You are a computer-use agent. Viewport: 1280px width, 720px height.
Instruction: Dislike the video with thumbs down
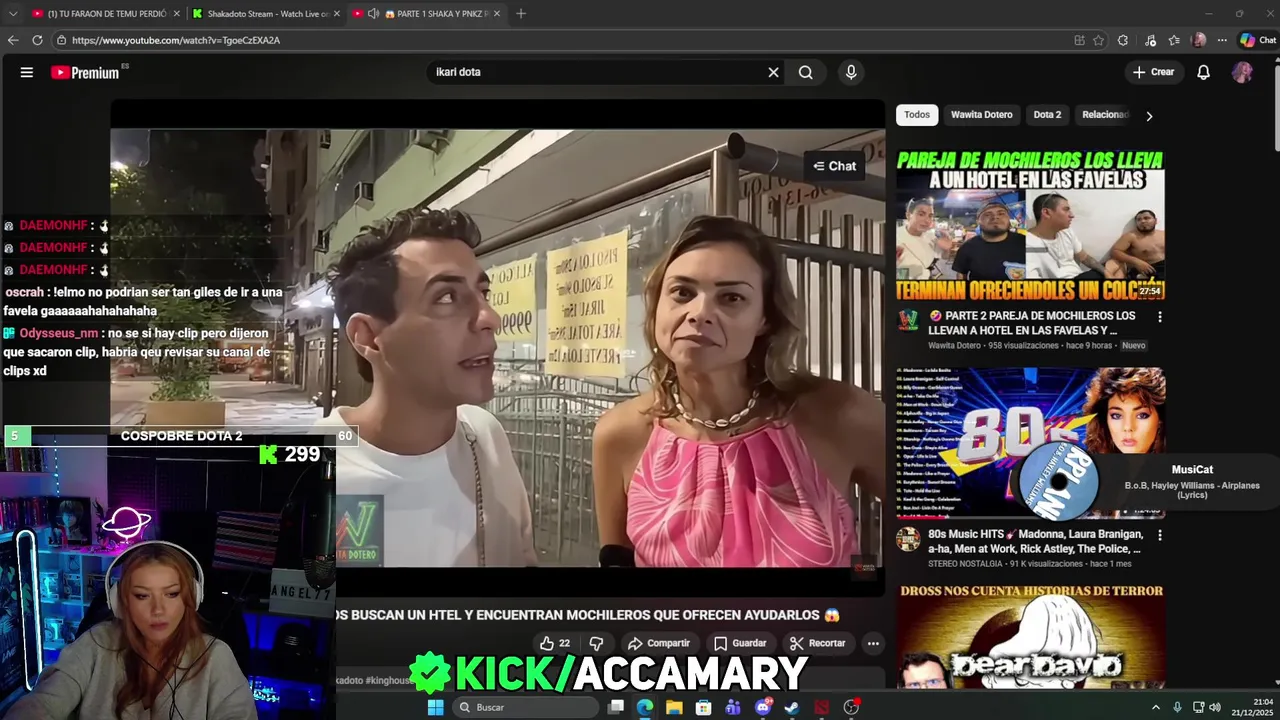[596, 643]
